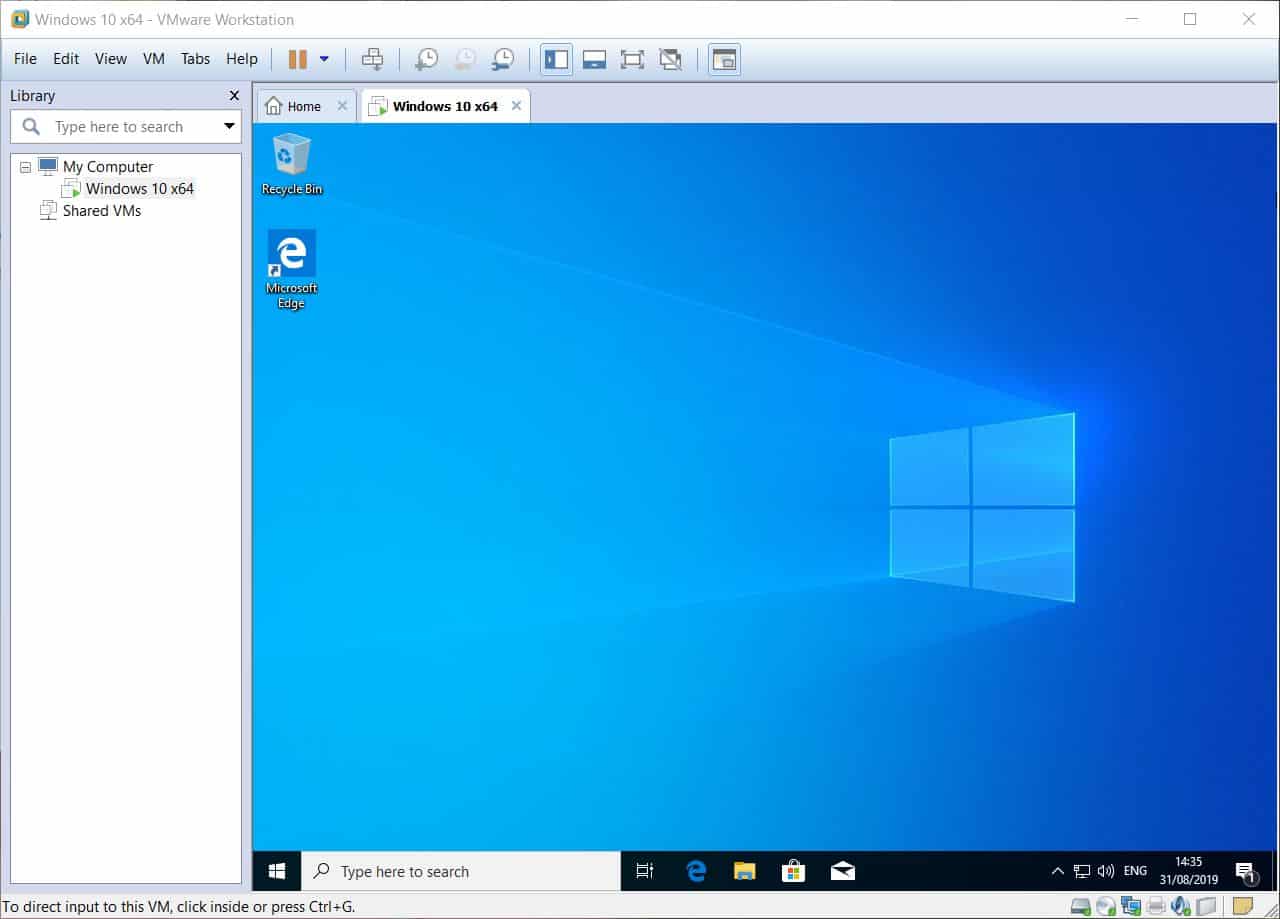Click the network adapter status icon
Image resolution: width=1280 pixels, height=919 pixels.
pos(1131,906)
